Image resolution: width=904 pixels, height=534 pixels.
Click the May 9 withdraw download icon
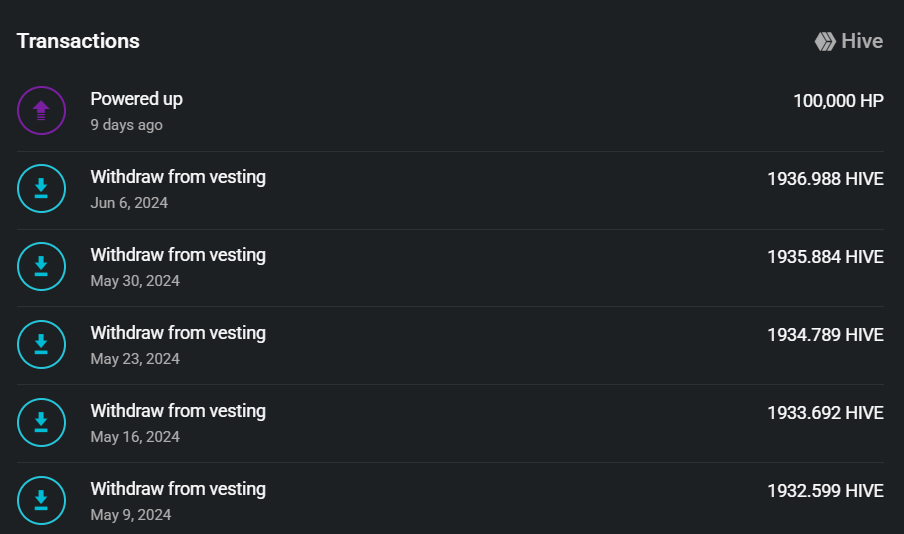(x=41, y=500)
